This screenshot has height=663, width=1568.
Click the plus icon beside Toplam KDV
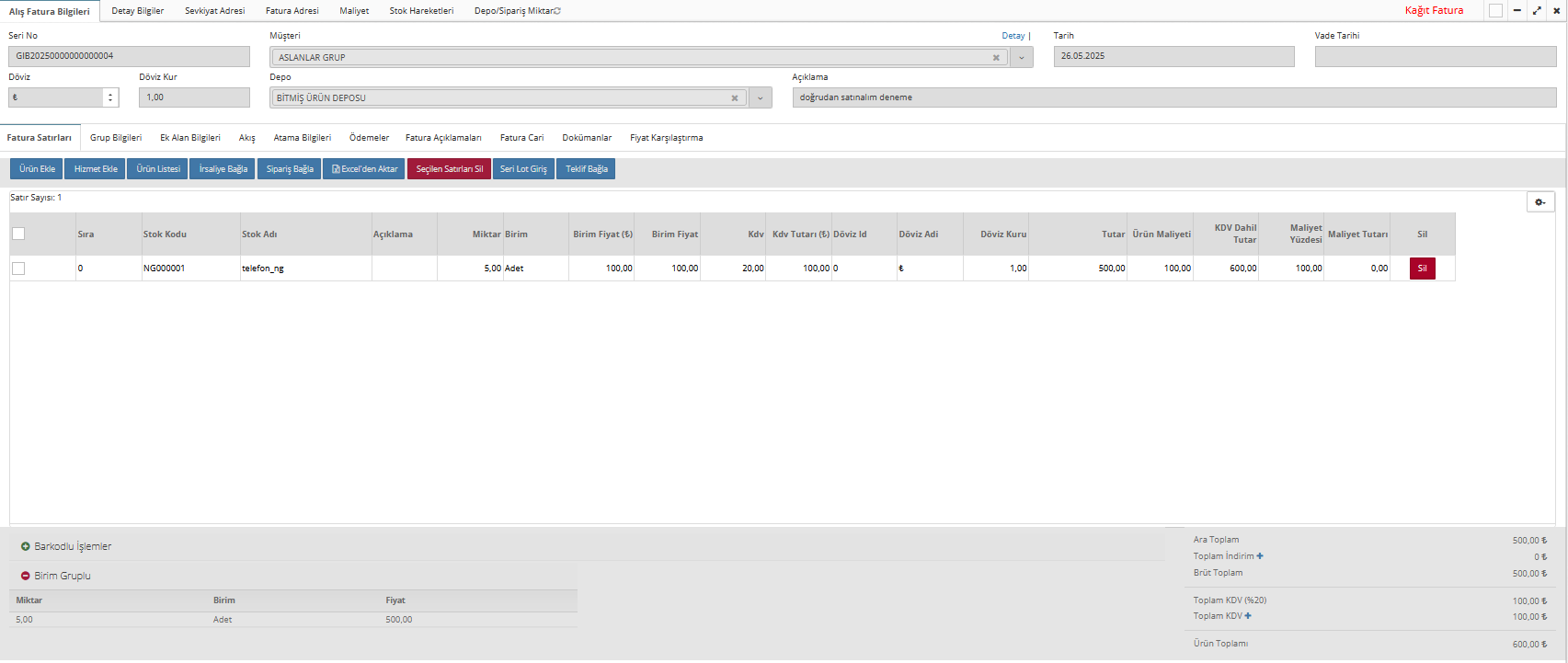click(1248, 616)
